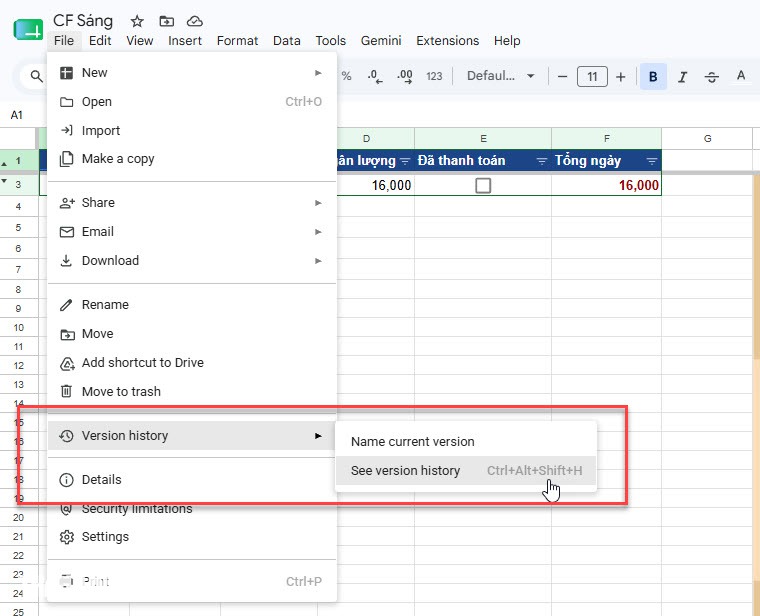Decrease font size with minus button
Screen dimensions: 760x616
562,77
